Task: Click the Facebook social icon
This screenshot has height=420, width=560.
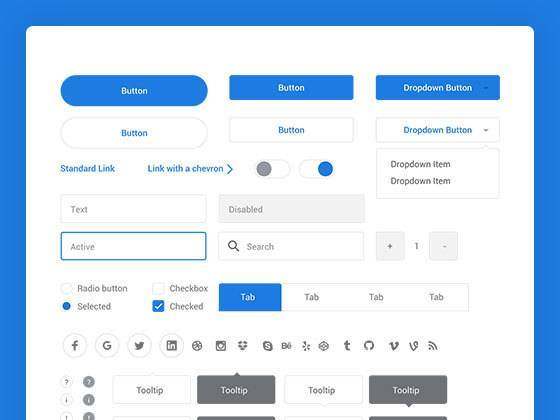Action: pos(75,345)
